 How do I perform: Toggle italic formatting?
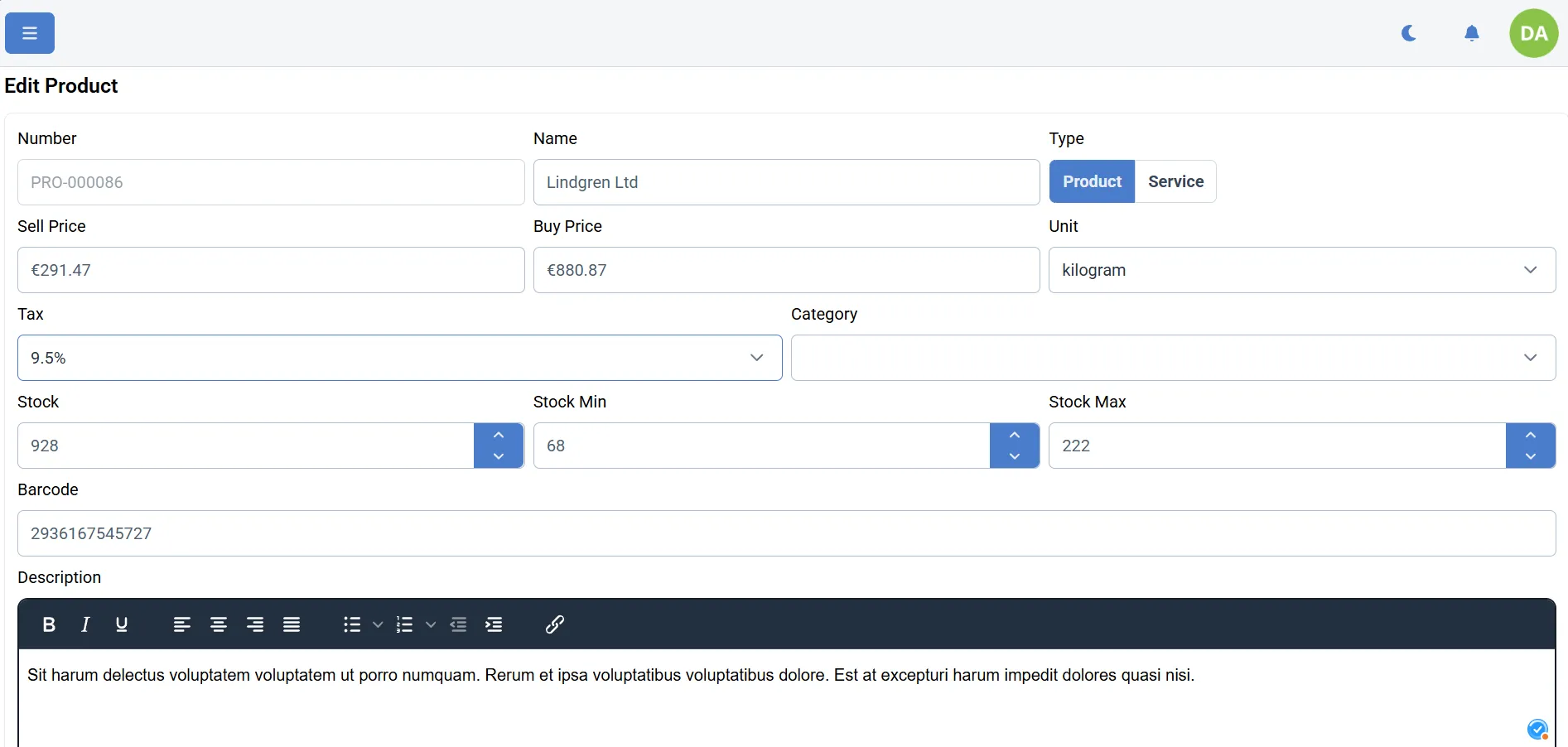[85, 624]
